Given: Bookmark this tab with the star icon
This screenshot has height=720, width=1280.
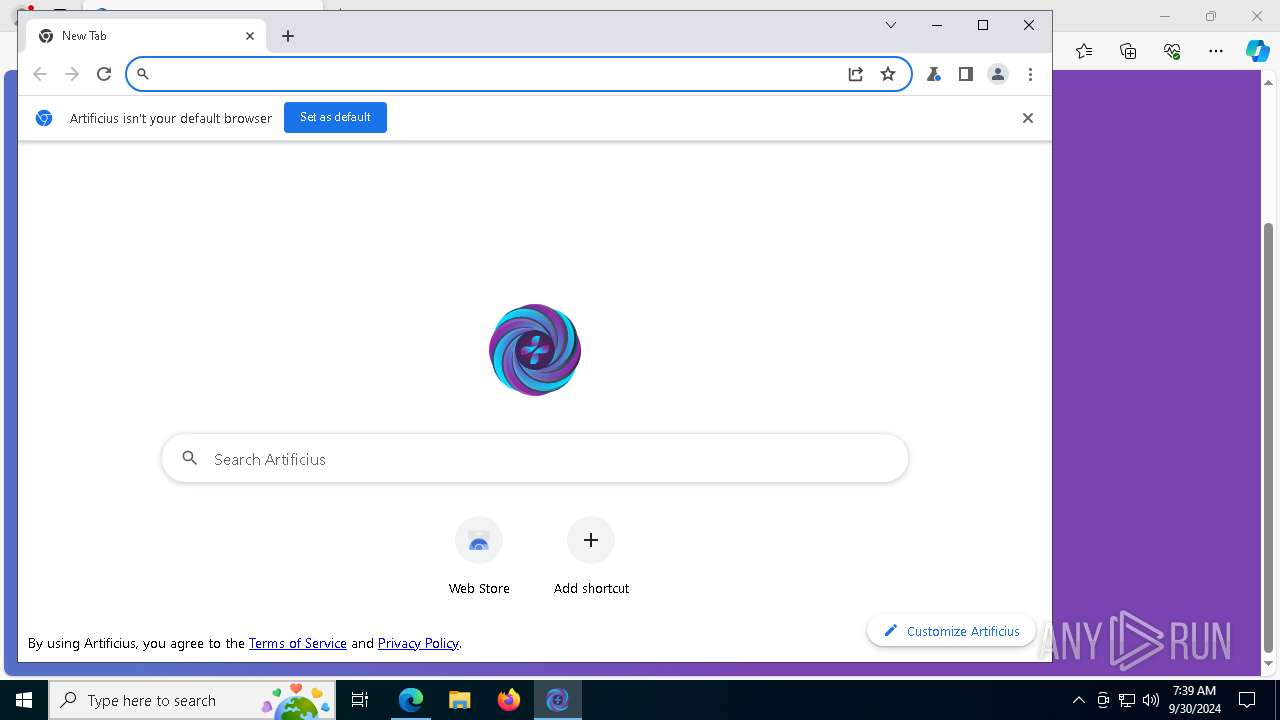Looking at the screenshot, I should 888,74.
